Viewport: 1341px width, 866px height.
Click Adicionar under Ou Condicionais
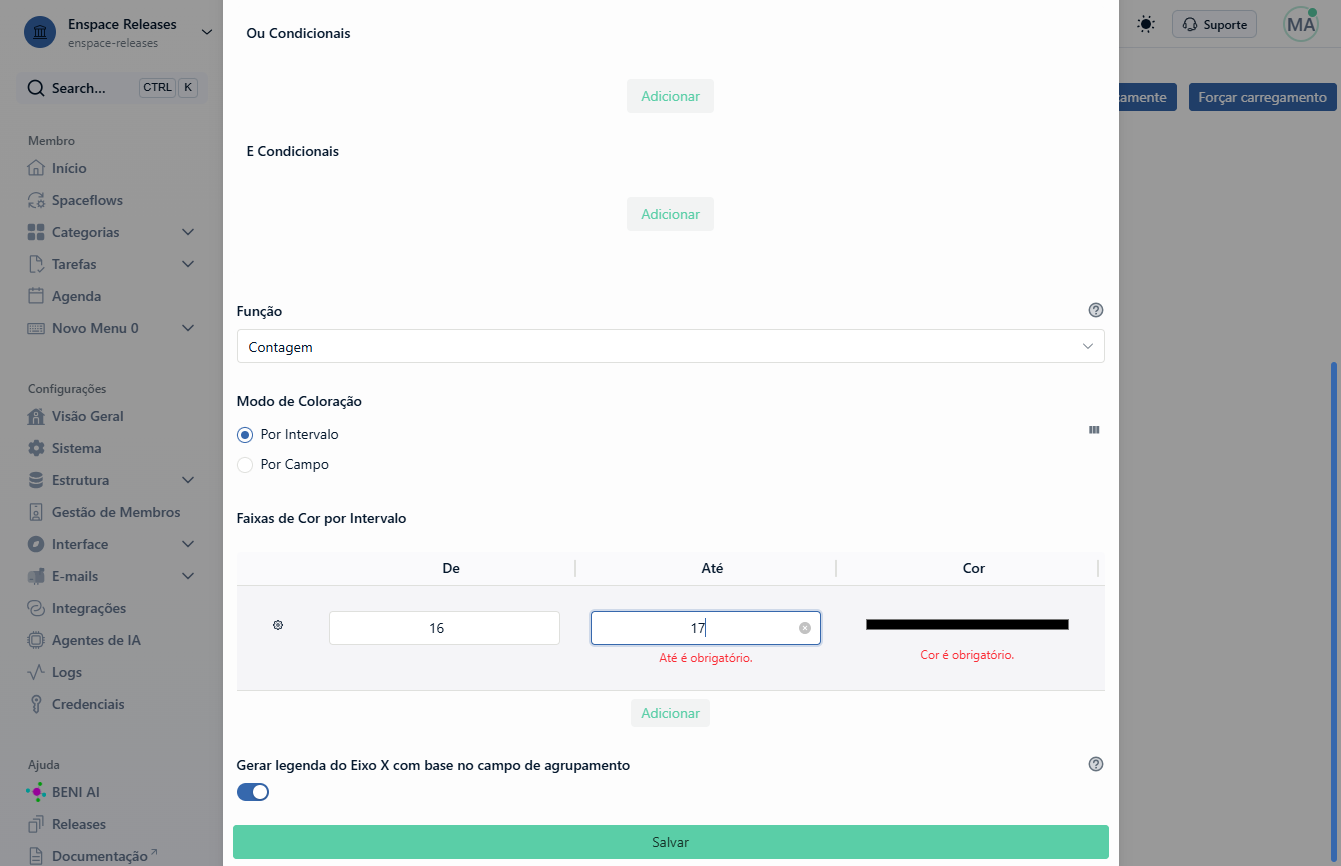670,96
